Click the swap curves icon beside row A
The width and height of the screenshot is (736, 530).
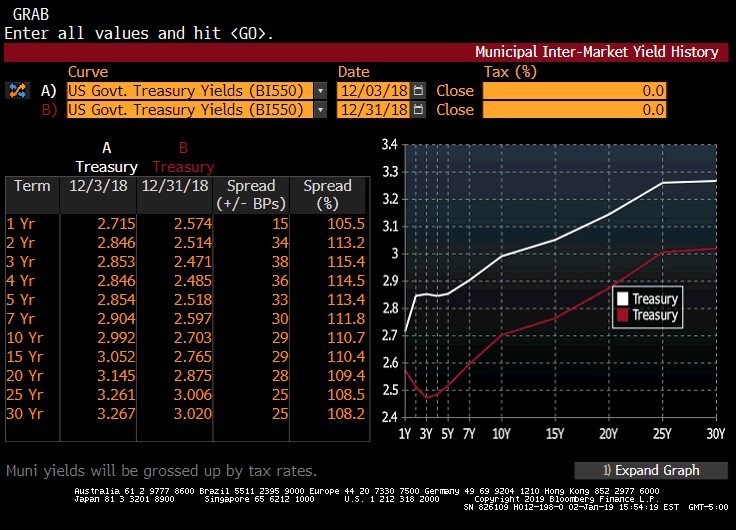click(x=17, y=90)
